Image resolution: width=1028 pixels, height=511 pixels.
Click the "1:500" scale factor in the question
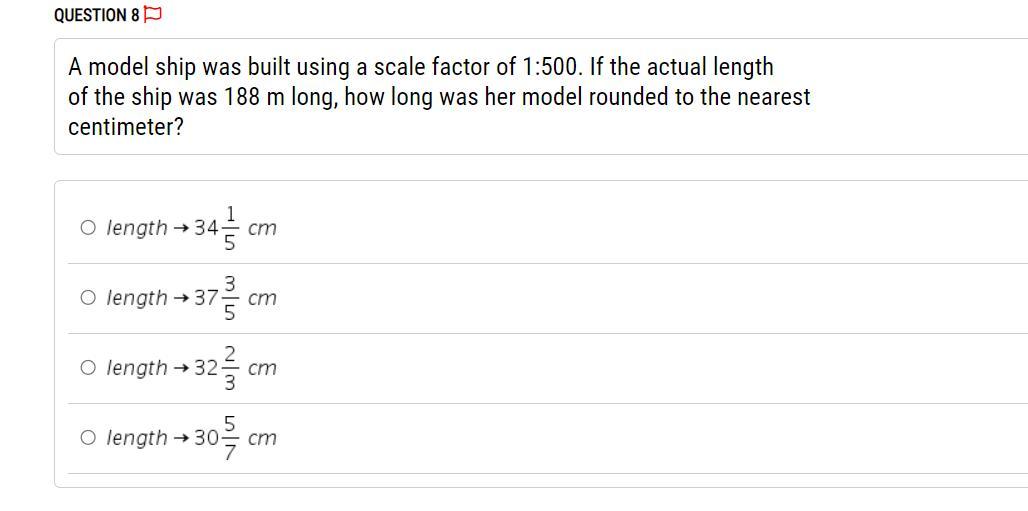click(x=551, y=68)
